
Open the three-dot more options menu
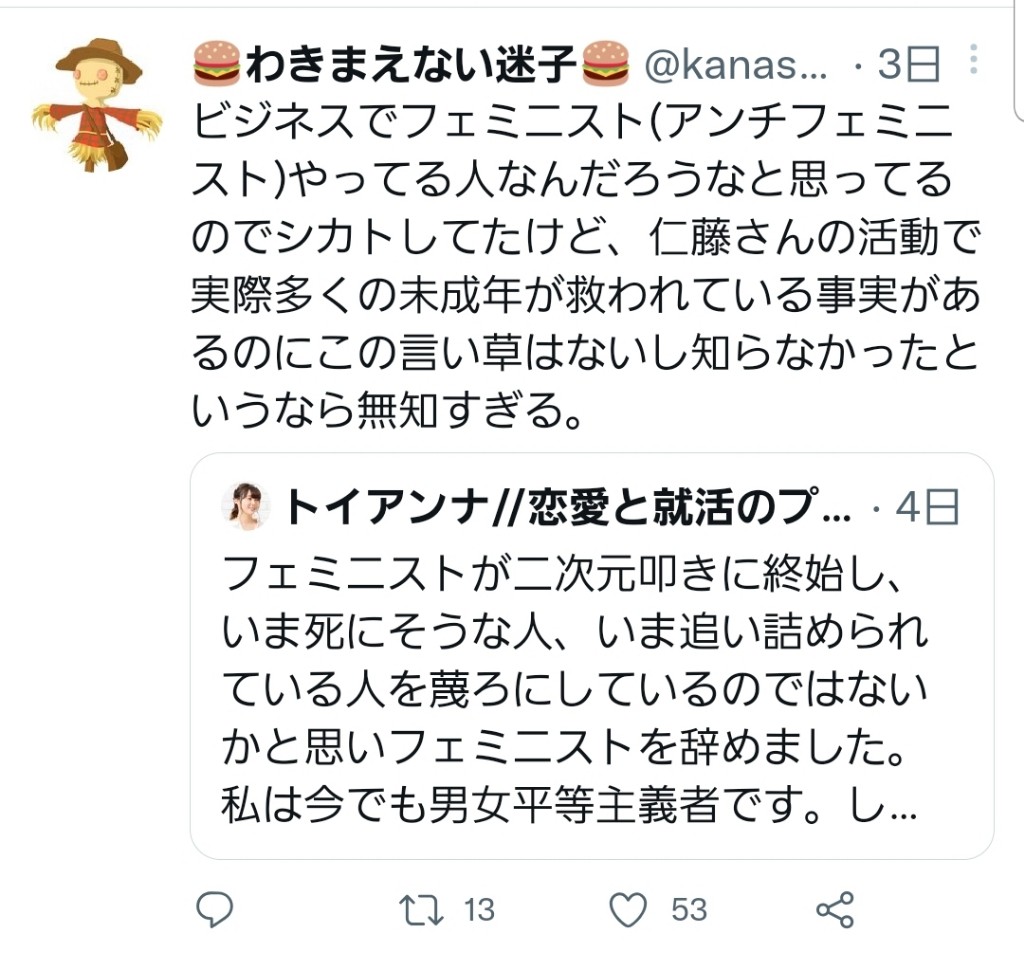pyautogui.click(x=974, y=59)
